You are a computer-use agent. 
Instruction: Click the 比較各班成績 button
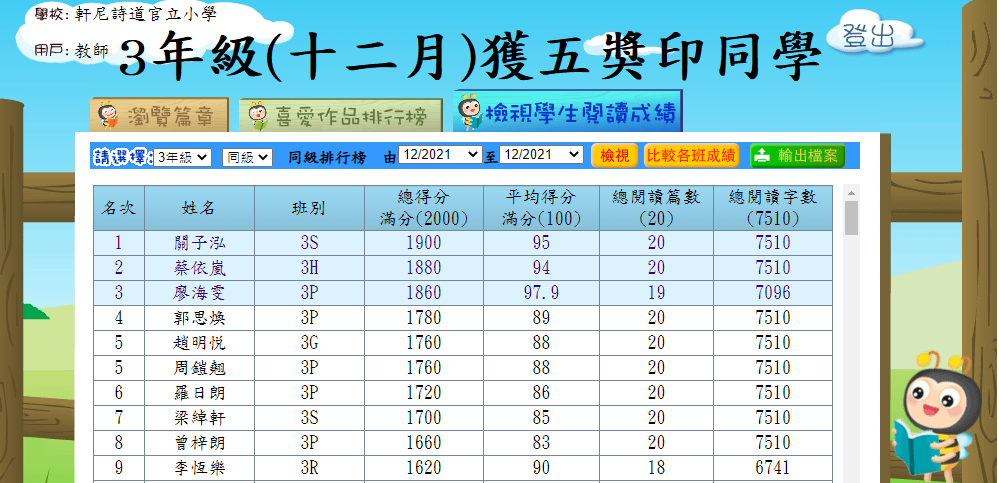tap(691, 155)
